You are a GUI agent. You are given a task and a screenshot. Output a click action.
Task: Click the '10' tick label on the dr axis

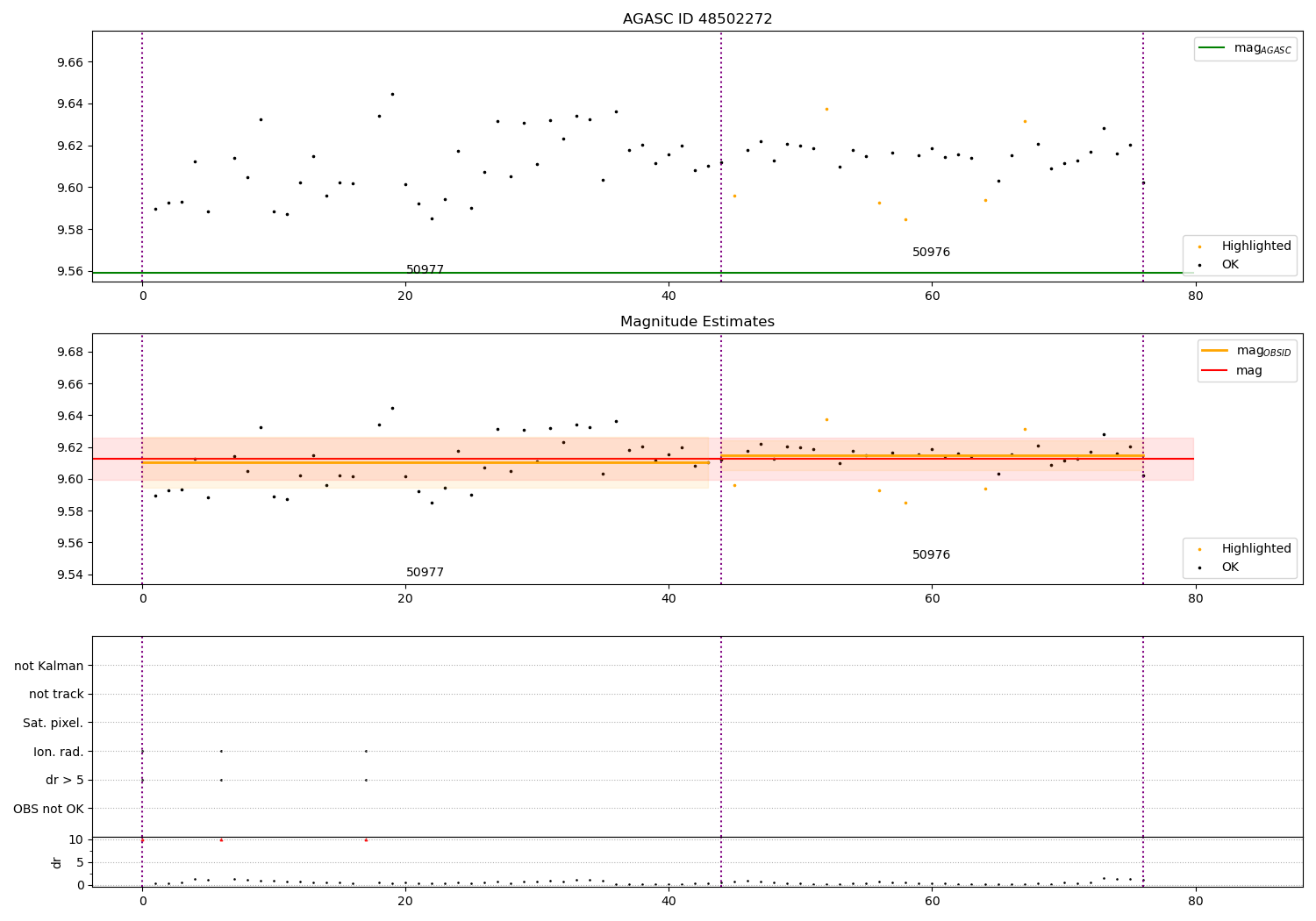tap(76, 840)
